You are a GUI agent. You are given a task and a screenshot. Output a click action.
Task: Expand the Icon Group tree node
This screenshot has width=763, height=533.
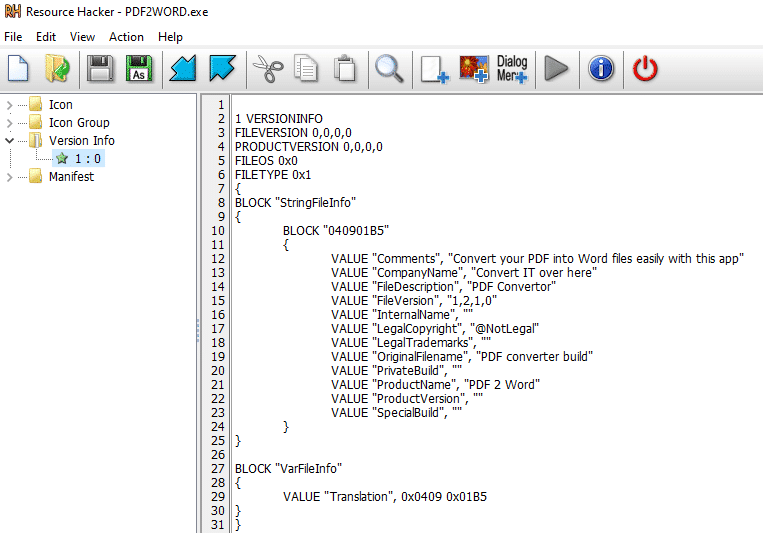9,123
